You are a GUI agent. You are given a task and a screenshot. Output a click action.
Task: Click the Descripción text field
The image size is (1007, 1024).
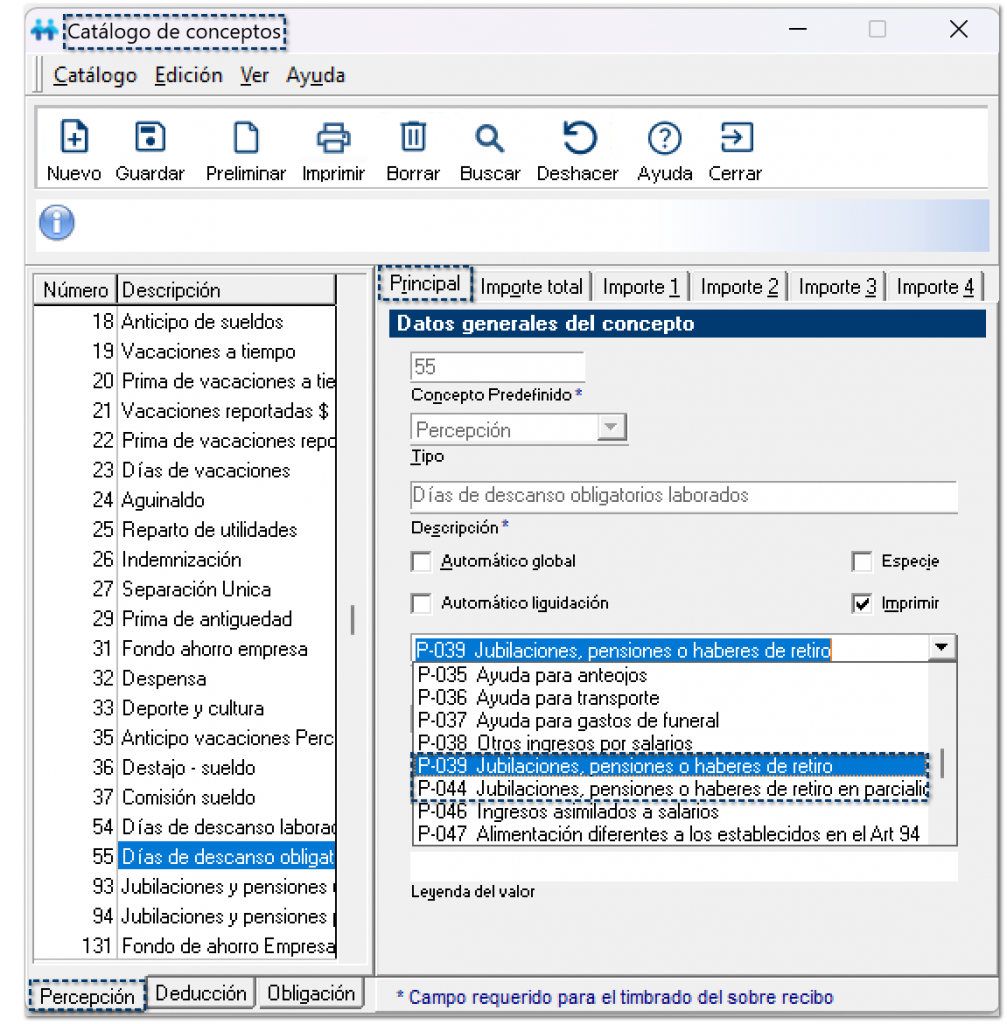(683, 496)
